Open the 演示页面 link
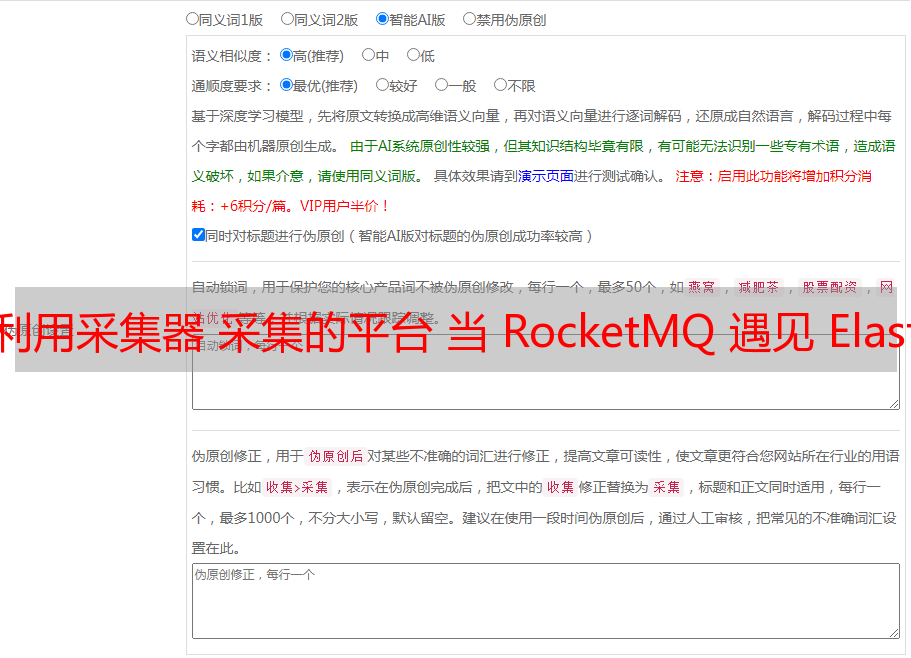911x658 pixels. coord(546,176)
